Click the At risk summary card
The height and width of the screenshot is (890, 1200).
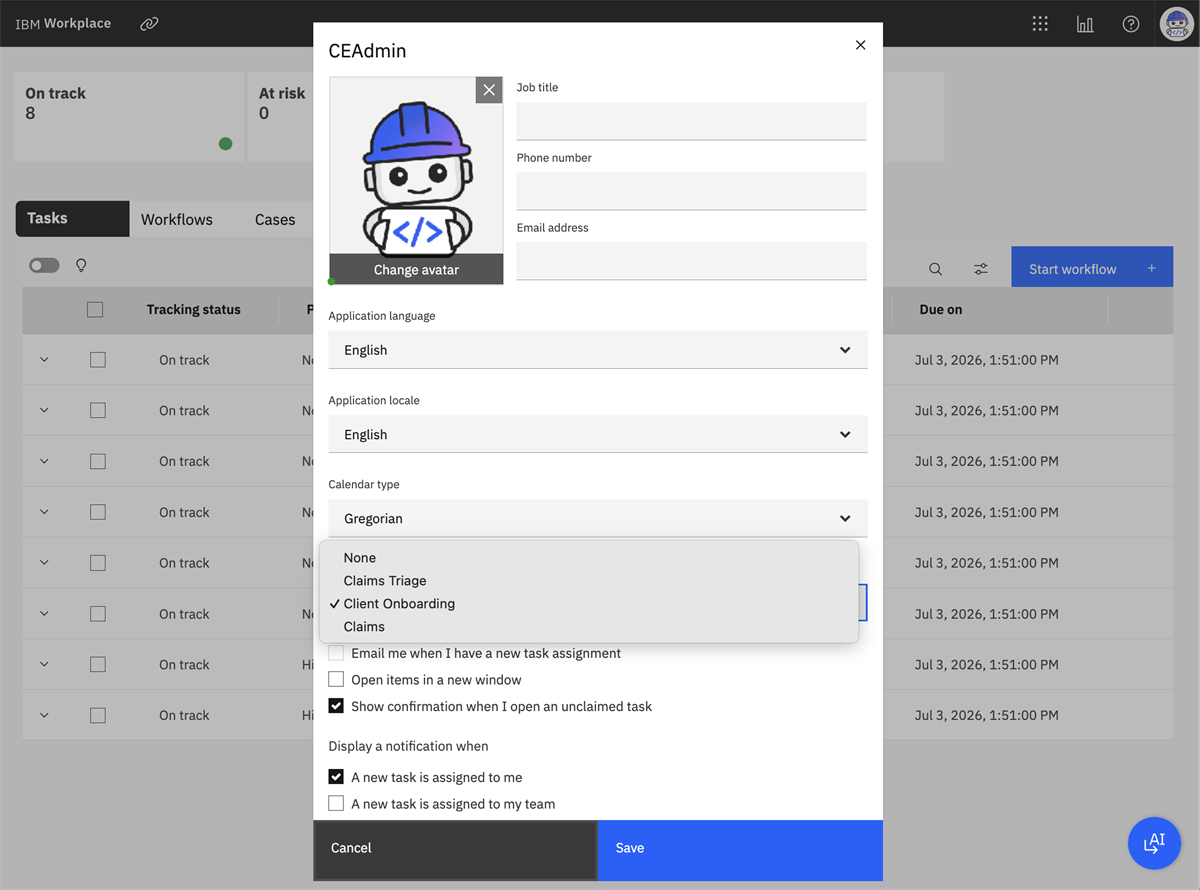tap(281, 117)
